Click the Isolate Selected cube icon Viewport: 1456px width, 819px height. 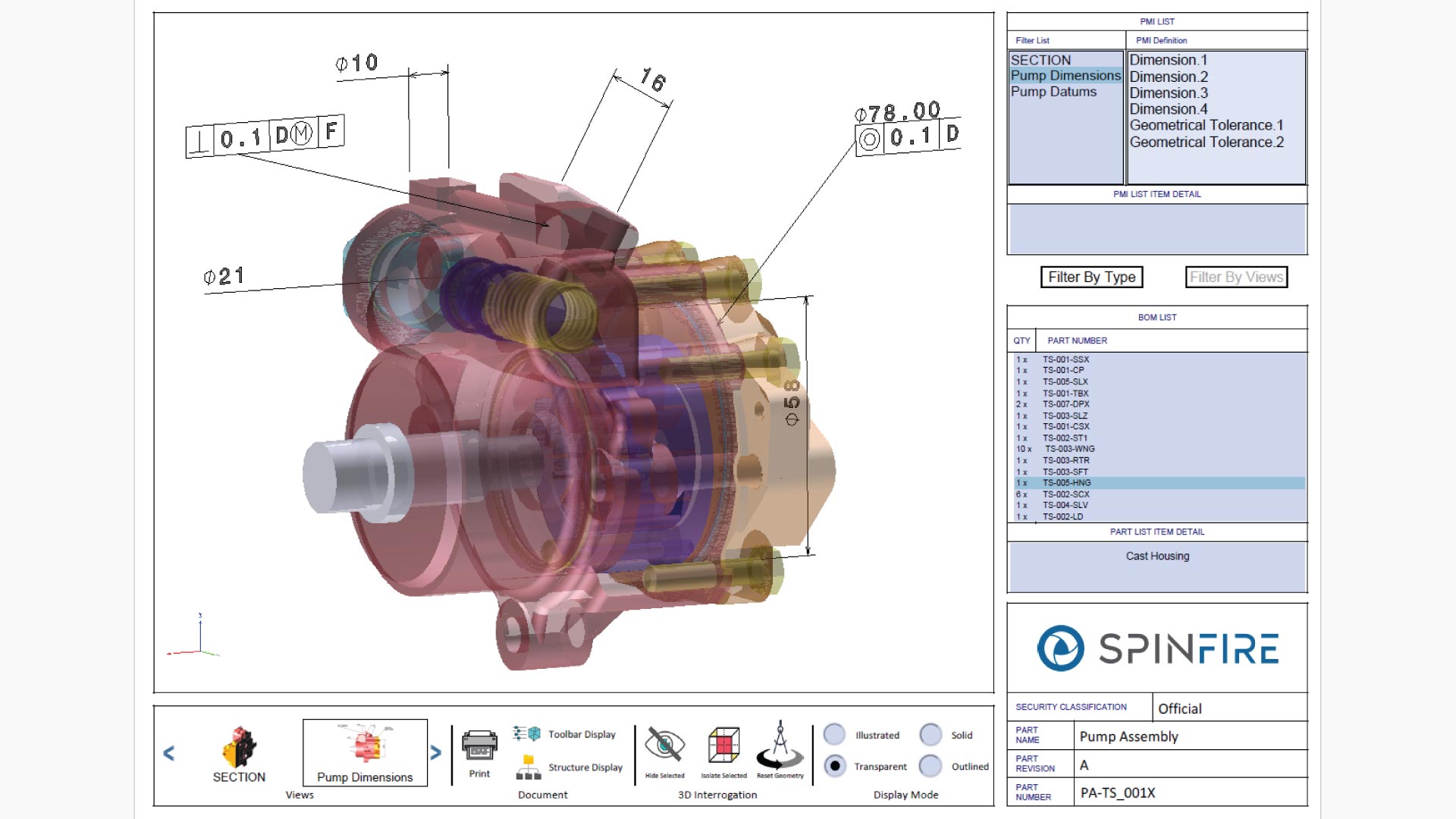pos(723,746)
